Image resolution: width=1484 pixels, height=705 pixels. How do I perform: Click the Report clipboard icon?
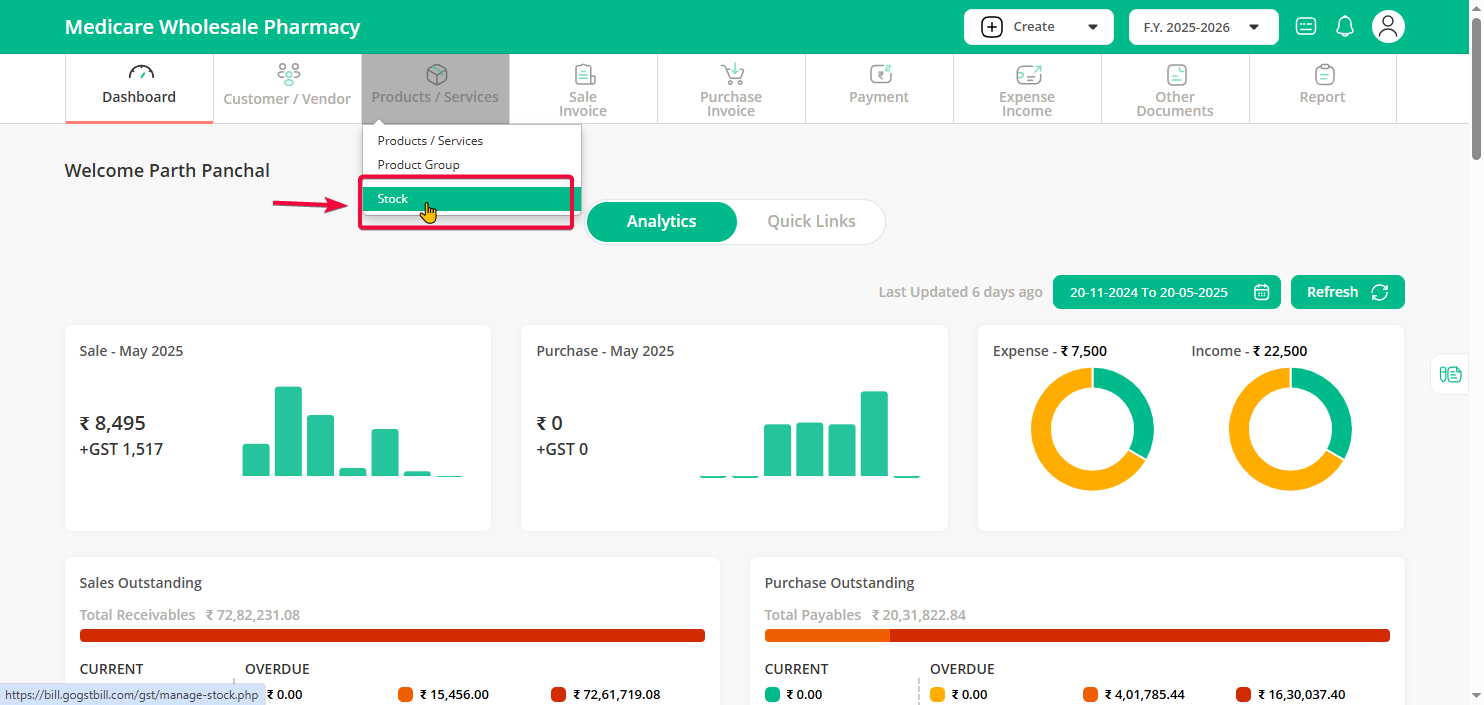point(1323,75)
